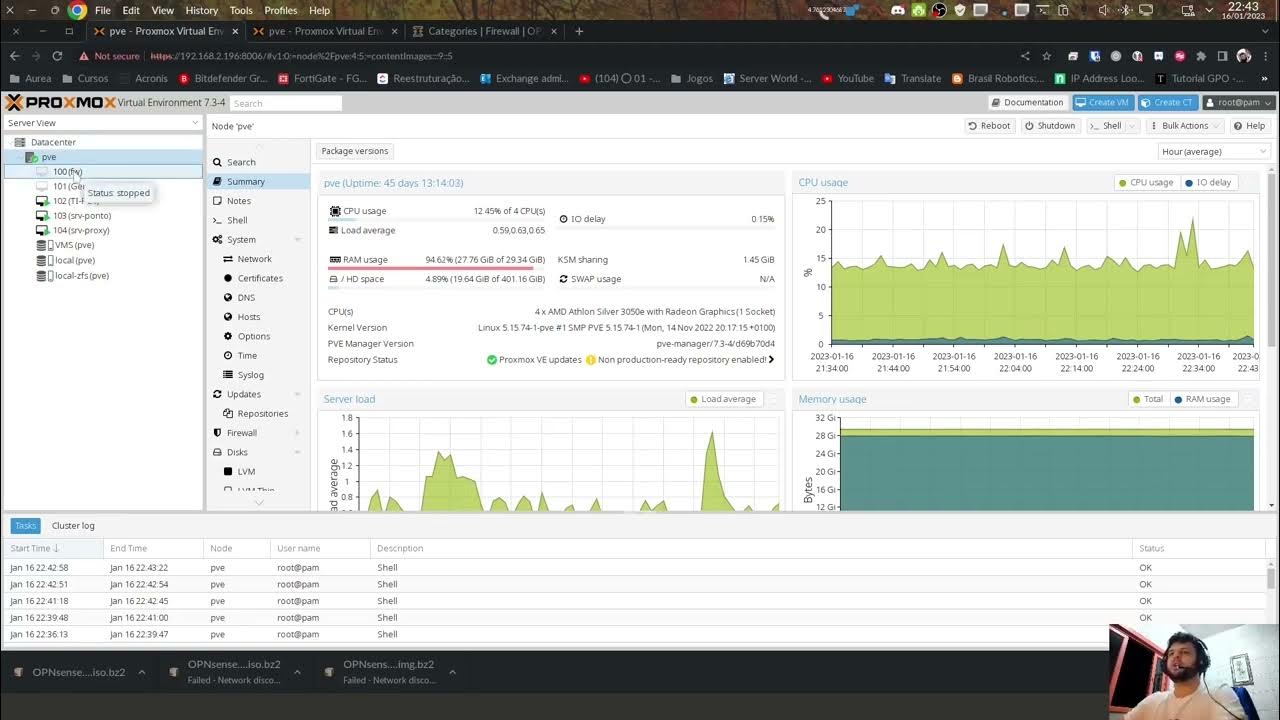Click the Shell terminal icon in the node menu
Viewport: 1280px width, 720px height.
pos(217,220)
